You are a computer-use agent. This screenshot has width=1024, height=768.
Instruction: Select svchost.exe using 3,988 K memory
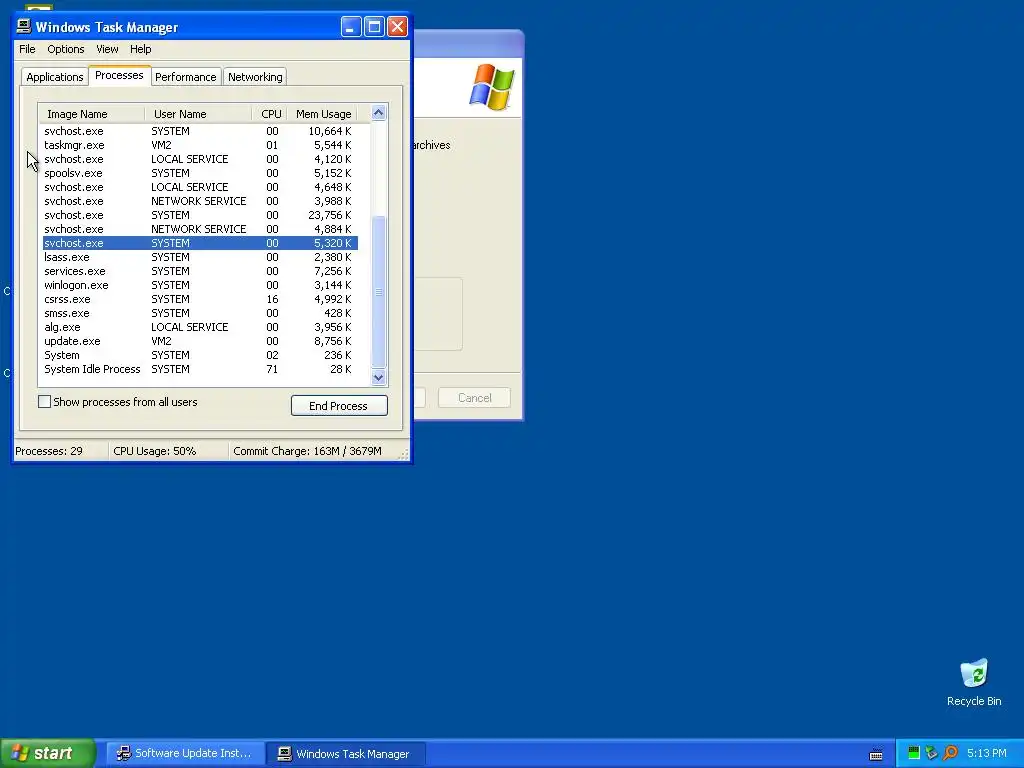coord(200,201)
